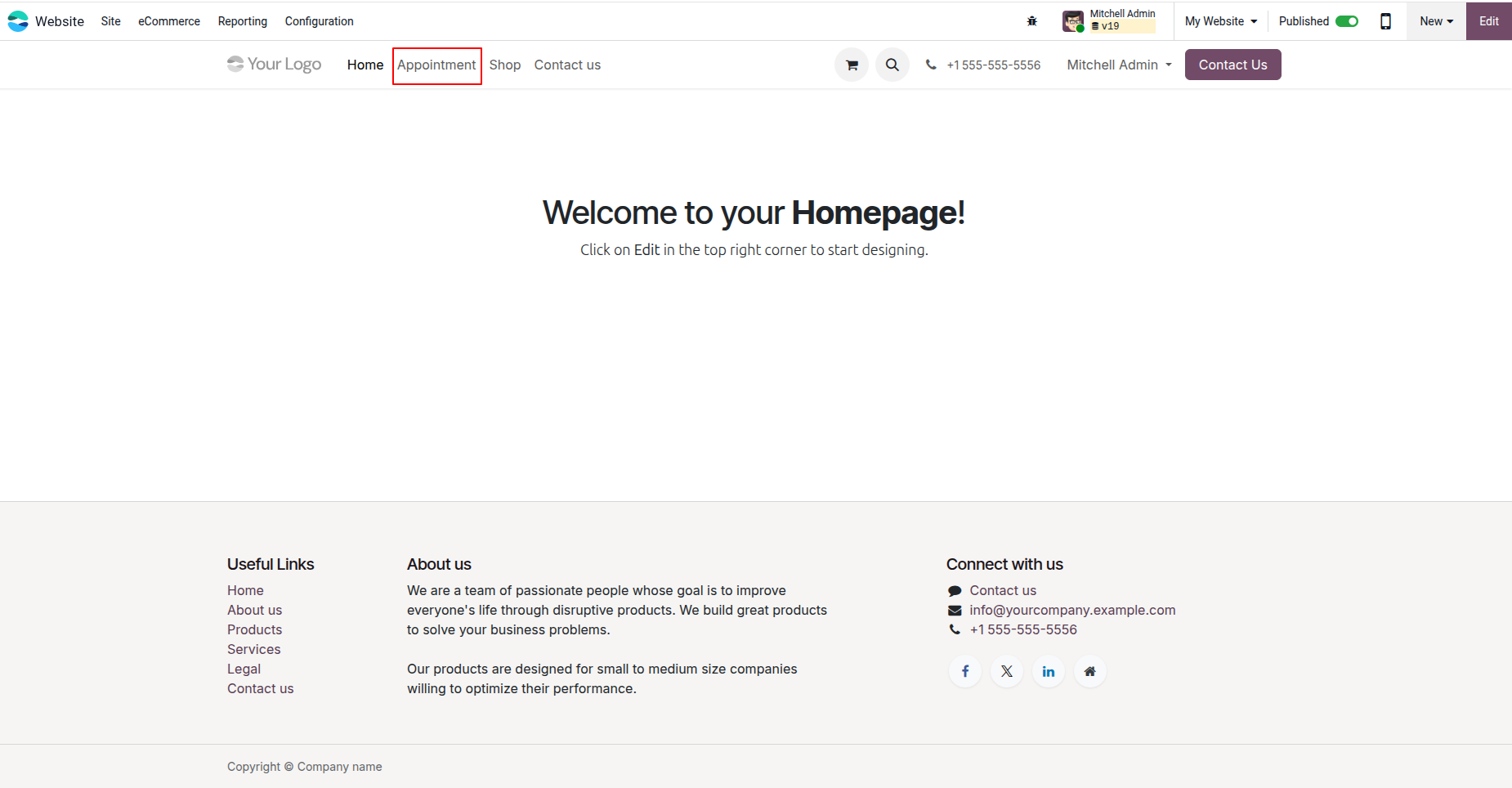Screen dimensions: 1512x788
Task: Open the Appointment navigation link
Action: pos(436,65)
